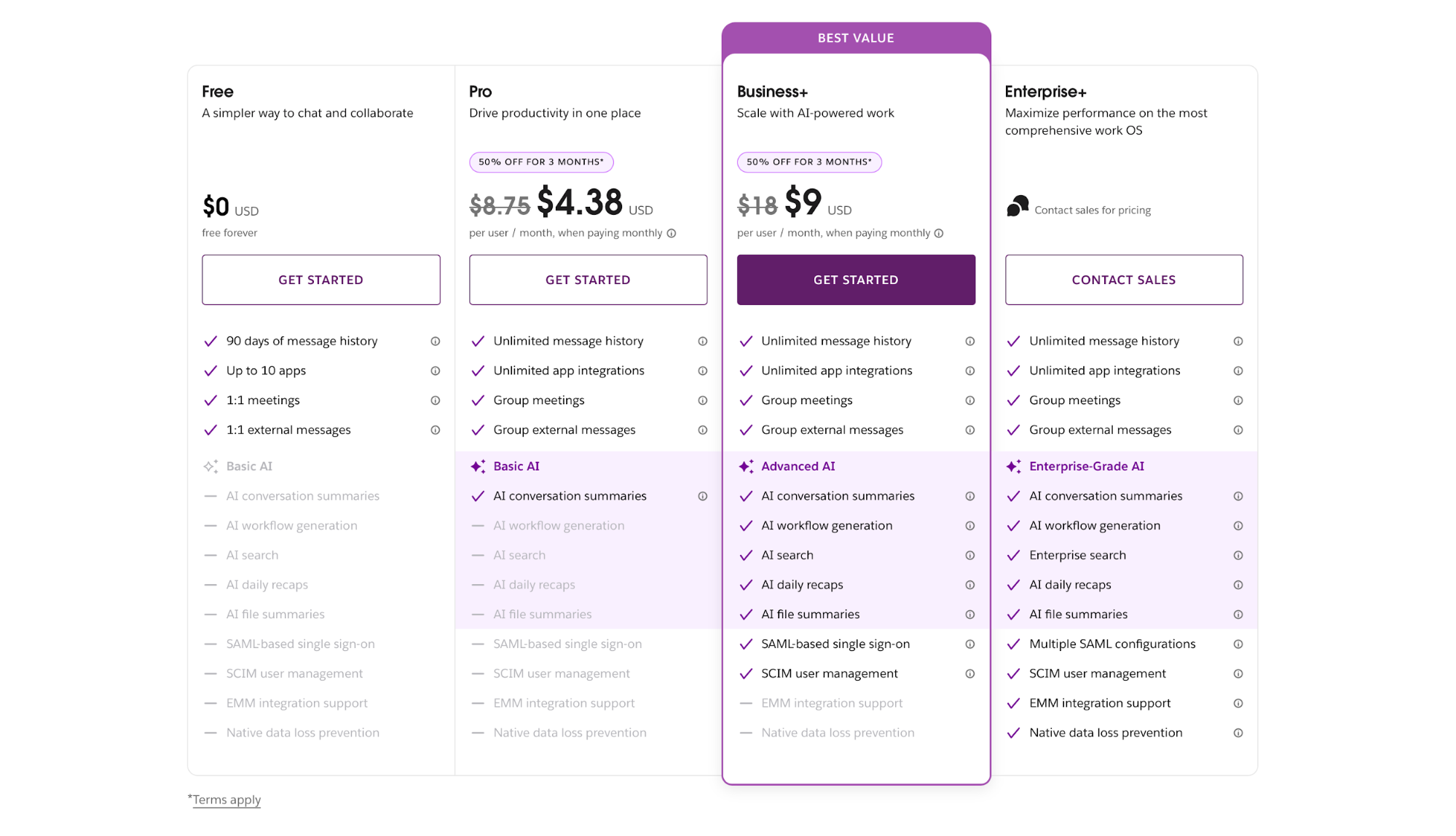The image size is (1456, 836).
Task: Click Get Started under the Free plan
Action: point(320,280)
